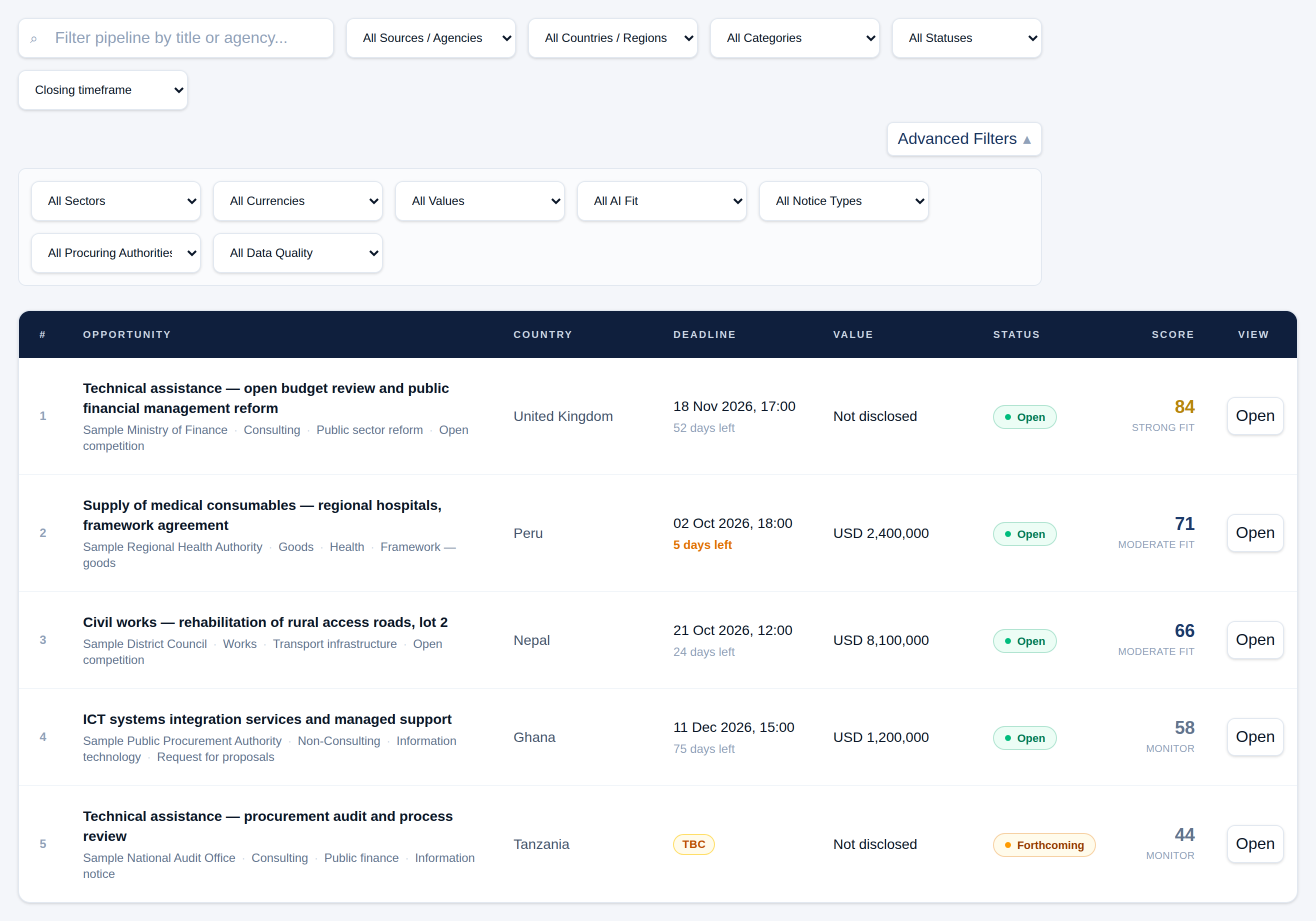The height and width of the screenshot is (921, 1316).
Task: Click the STATUS column header
Action: (1016, 334)
